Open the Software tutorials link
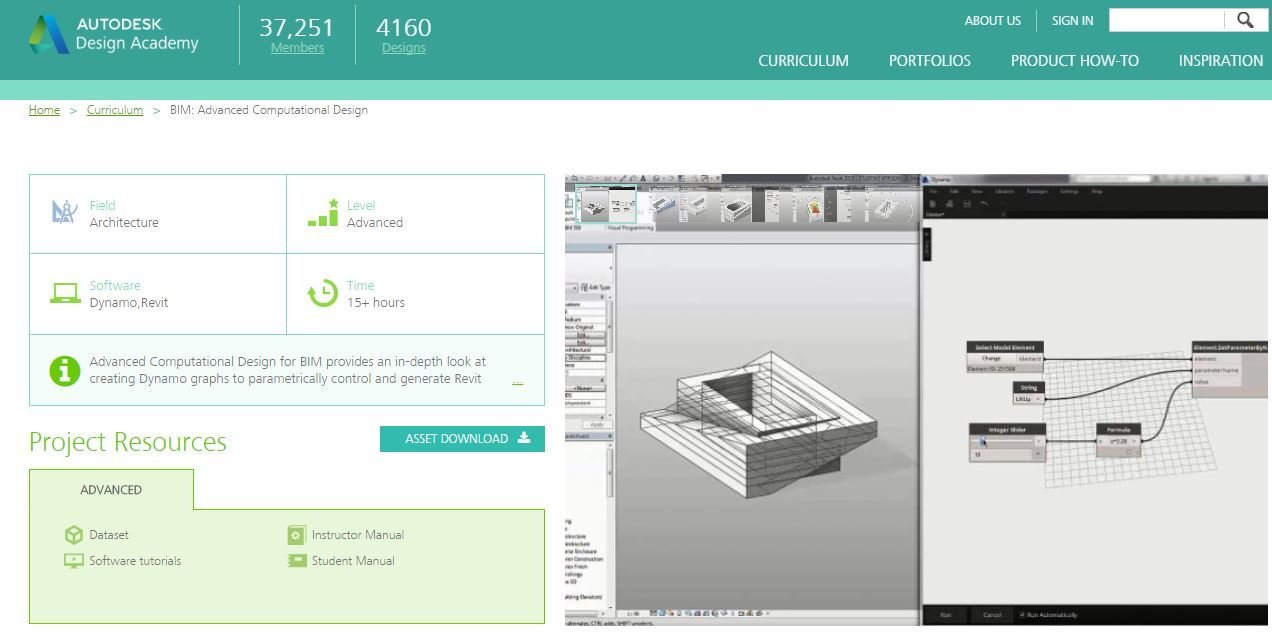 (x=135, y=561)
